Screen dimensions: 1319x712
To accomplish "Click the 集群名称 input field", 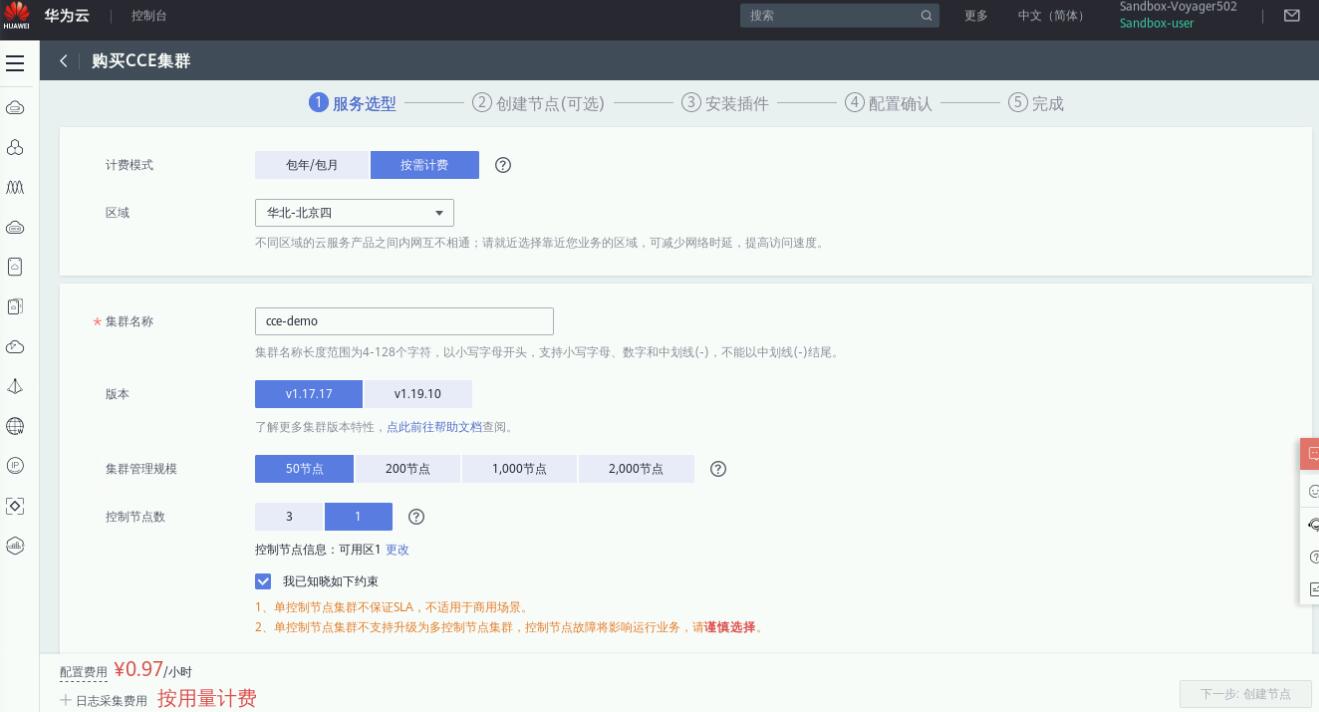I will click(x=404, y=321).
